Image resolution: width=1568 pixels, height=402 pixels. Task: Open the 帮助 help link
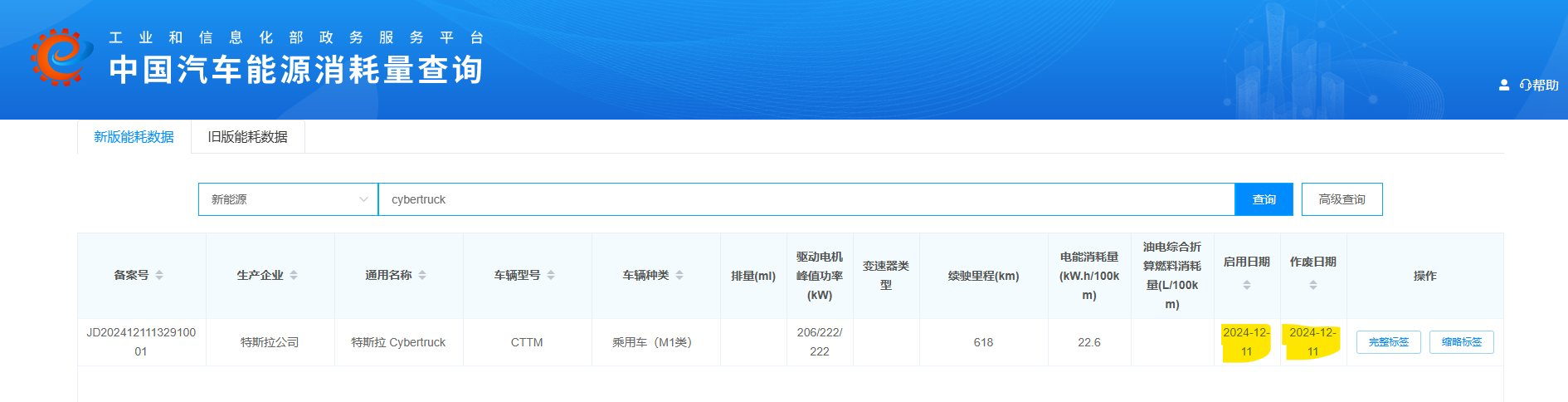(x=1539, y=85)
